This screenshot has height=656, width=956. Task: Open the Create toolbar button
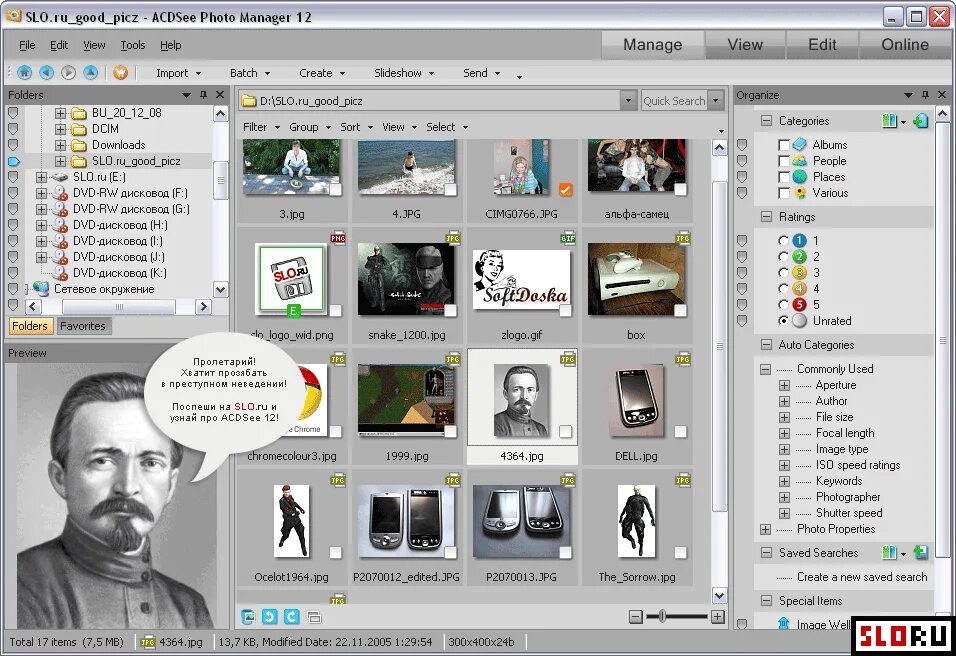pos(322,73)
